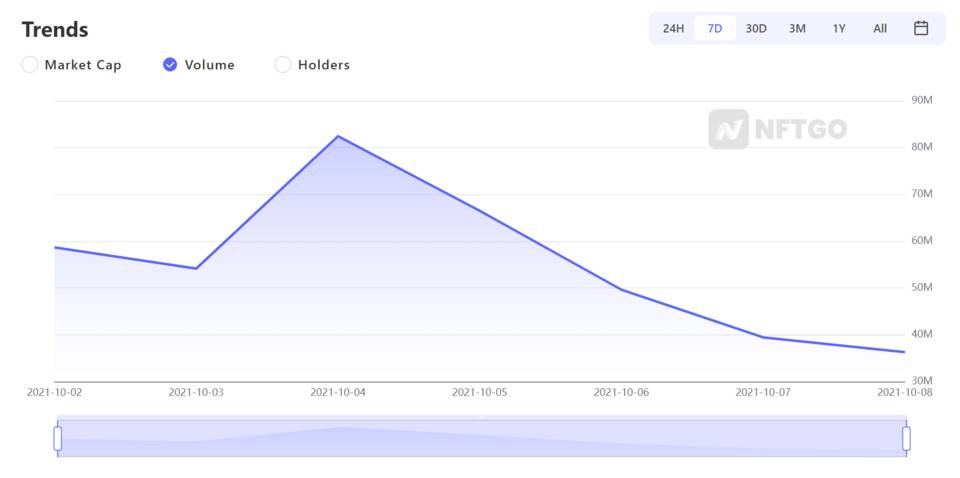The height and width of the screenshot is (478, 960).
Task: Click the mini chart range selector area
Action: click(x=482, y=438)
